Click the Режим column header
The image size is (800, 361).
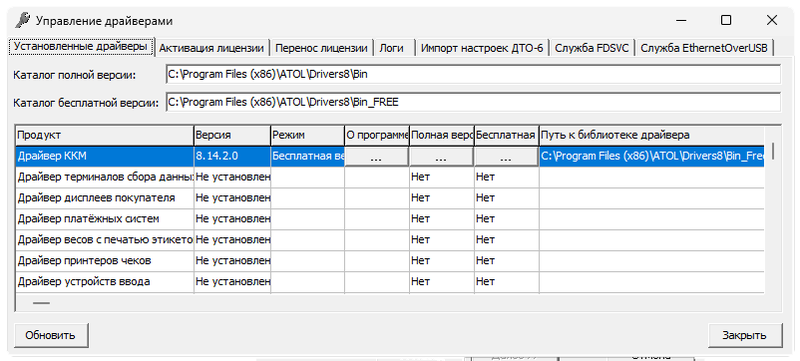[x=308, y=135]
